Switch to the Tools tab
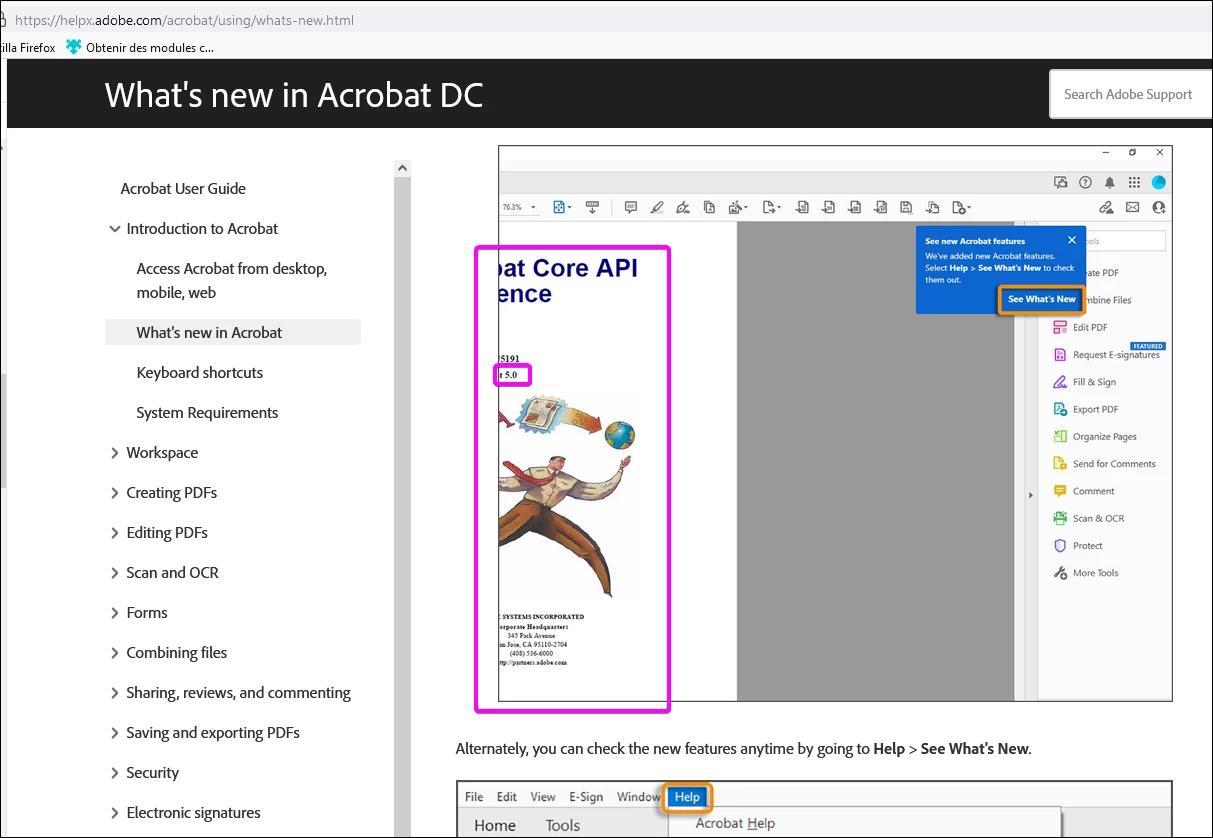This screenshot has height=838, width=1213. [x=563, y=825]
